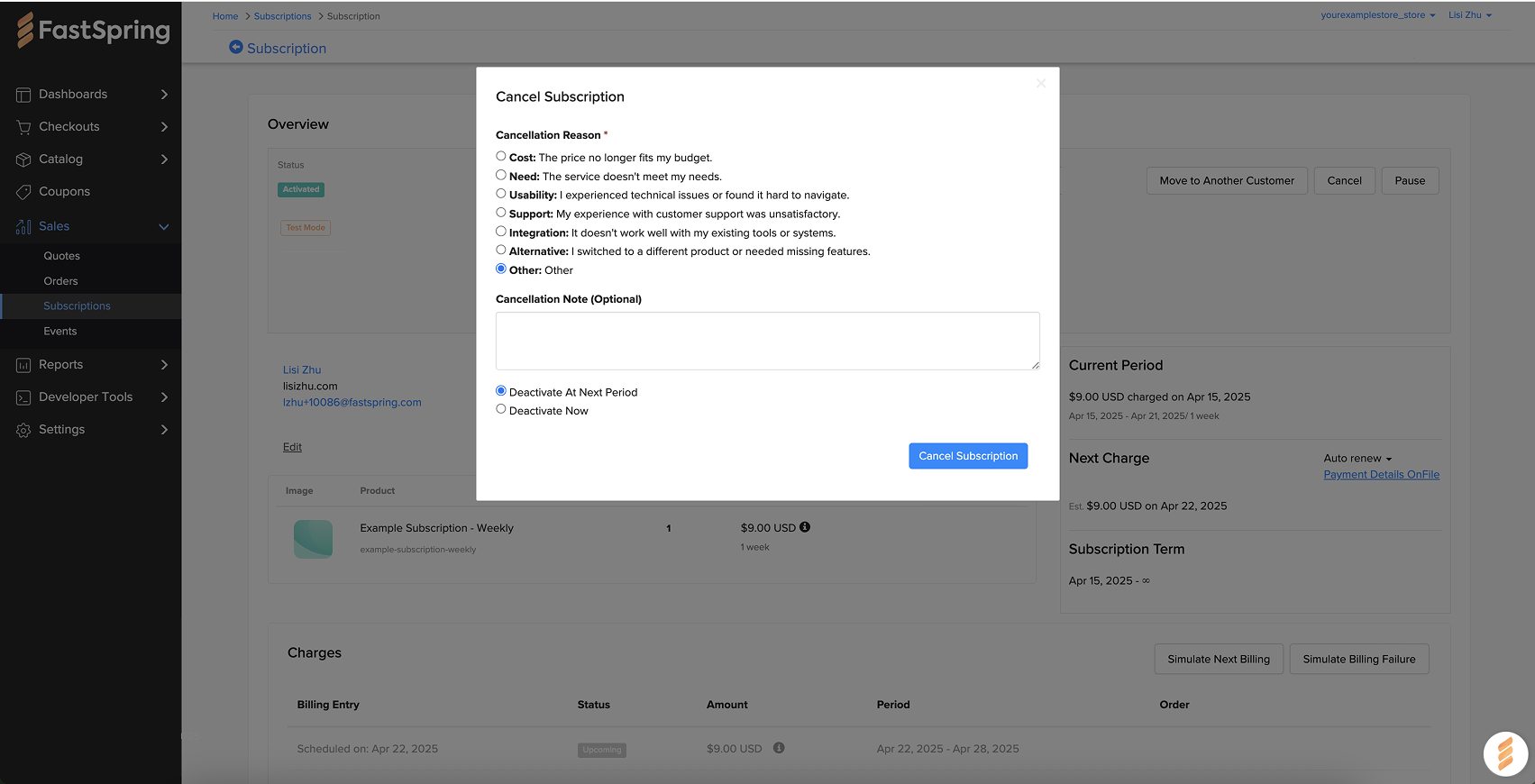
Task: Expand Reports chevron in sidebar
Action: 164,365
